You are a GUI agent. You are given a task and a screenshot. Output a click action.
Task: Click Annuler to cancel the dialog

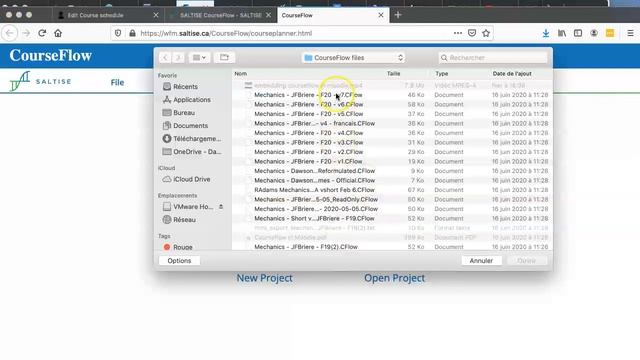(x=481, y=260)
